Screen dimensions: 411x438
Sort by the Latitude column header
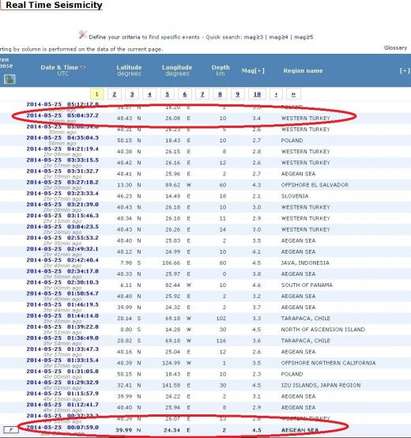pyautogui.click(x=129, y=67)
